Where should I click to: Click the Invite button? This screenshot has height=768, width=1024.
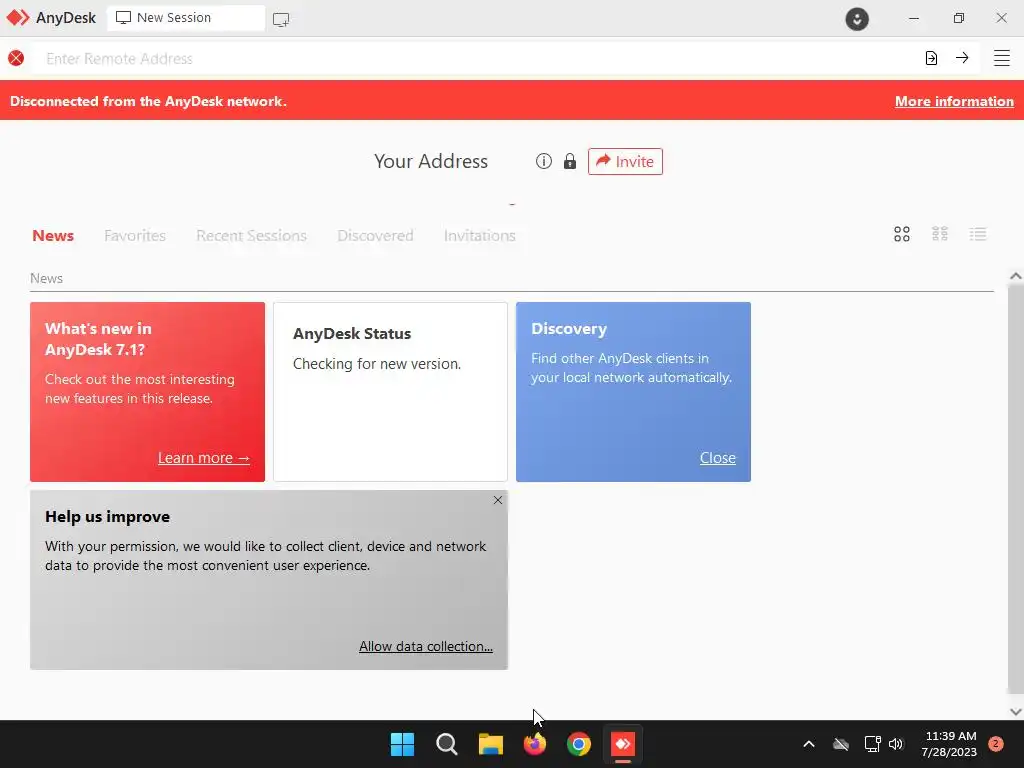tap(625, 161)
